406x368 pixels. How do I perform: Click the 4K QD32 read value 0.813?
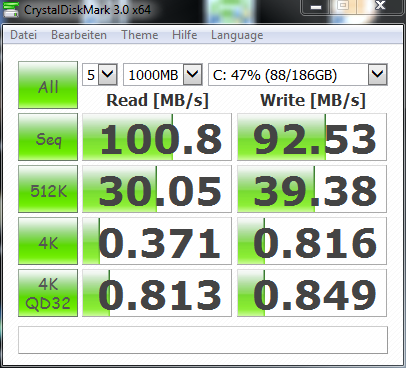coord(157,293)
